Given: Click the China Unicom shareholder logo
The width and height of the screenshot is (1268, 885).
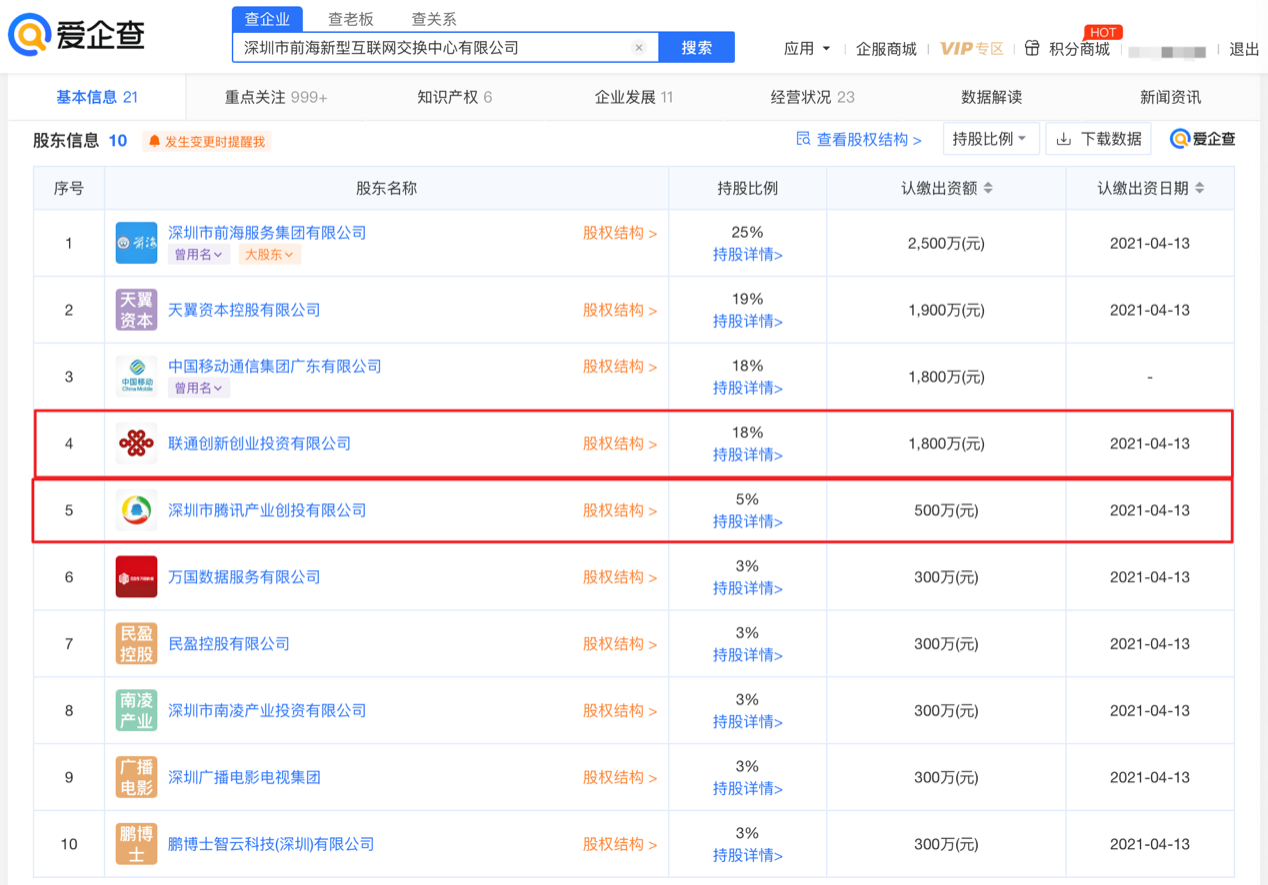Looking at the screenshot, I should coord(136,443).
